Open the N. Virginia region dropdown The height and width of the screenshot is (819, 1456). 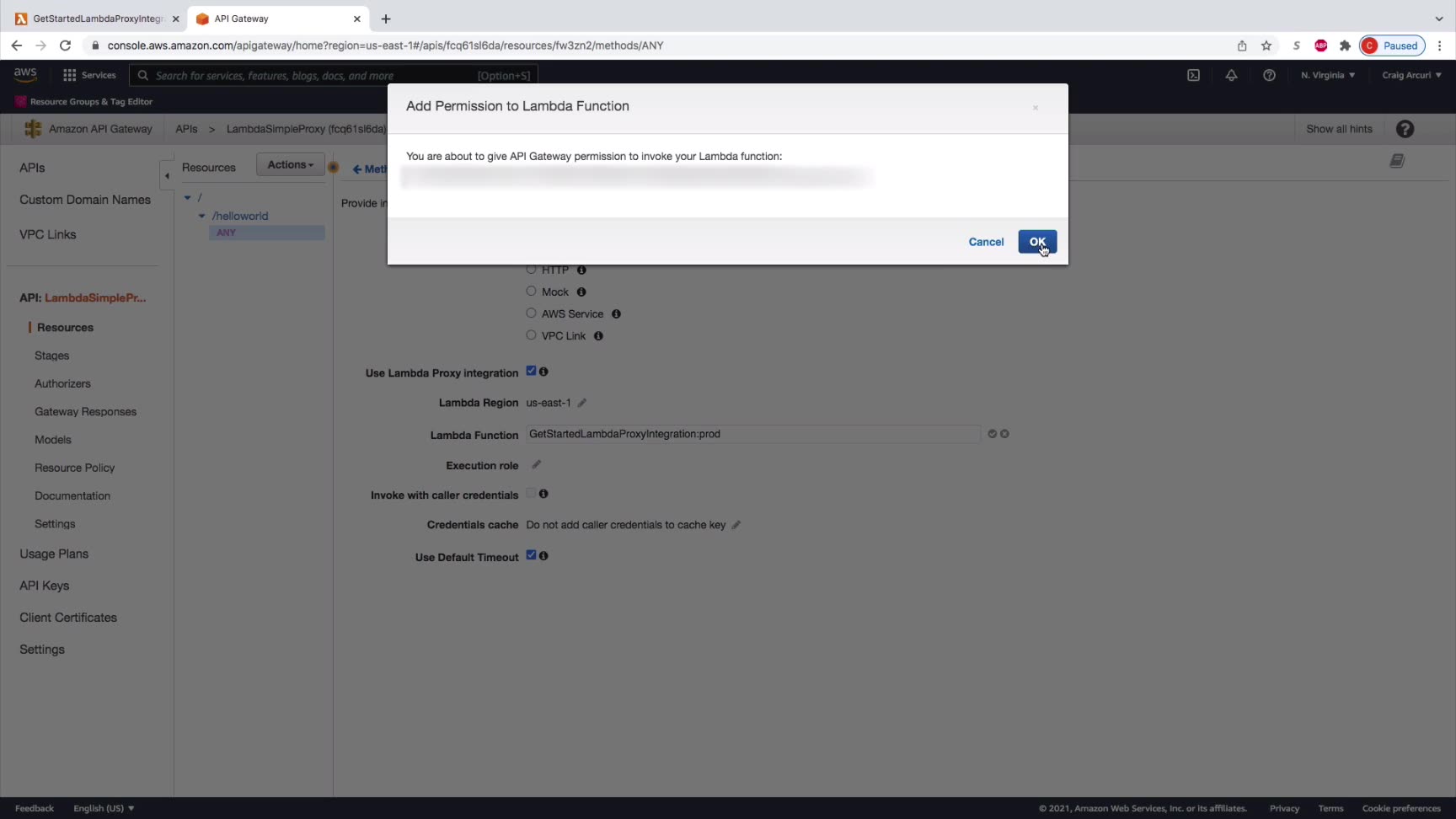(1328, 75)
